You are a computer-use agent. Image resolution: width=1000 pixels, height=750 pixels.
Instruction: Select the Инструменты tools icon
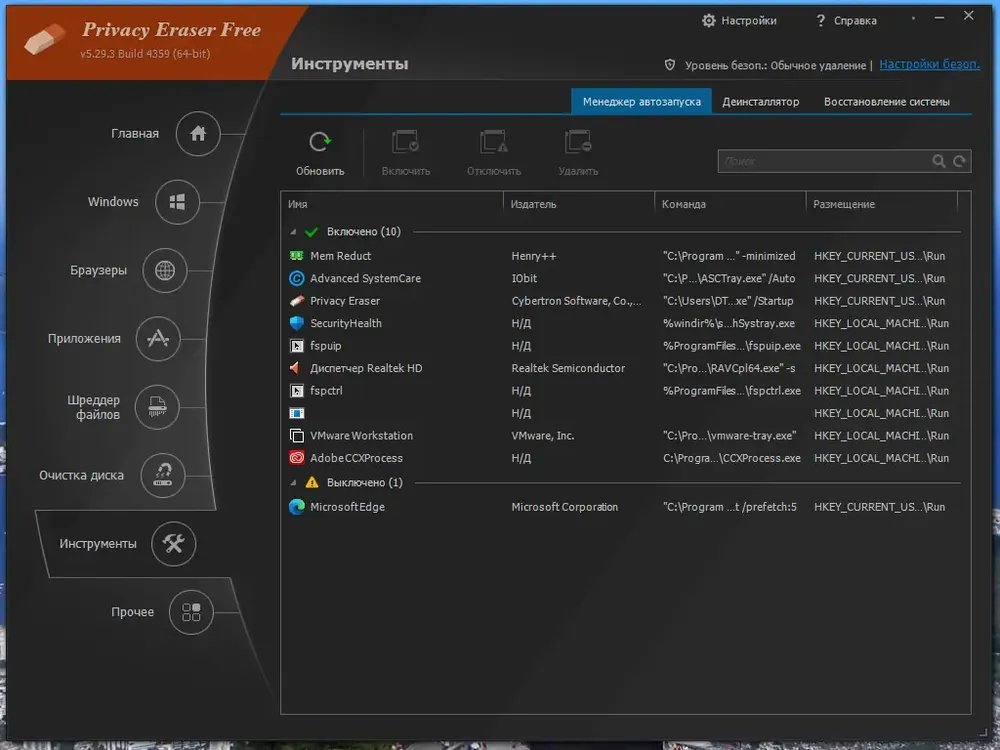click(x=173, y=543)
